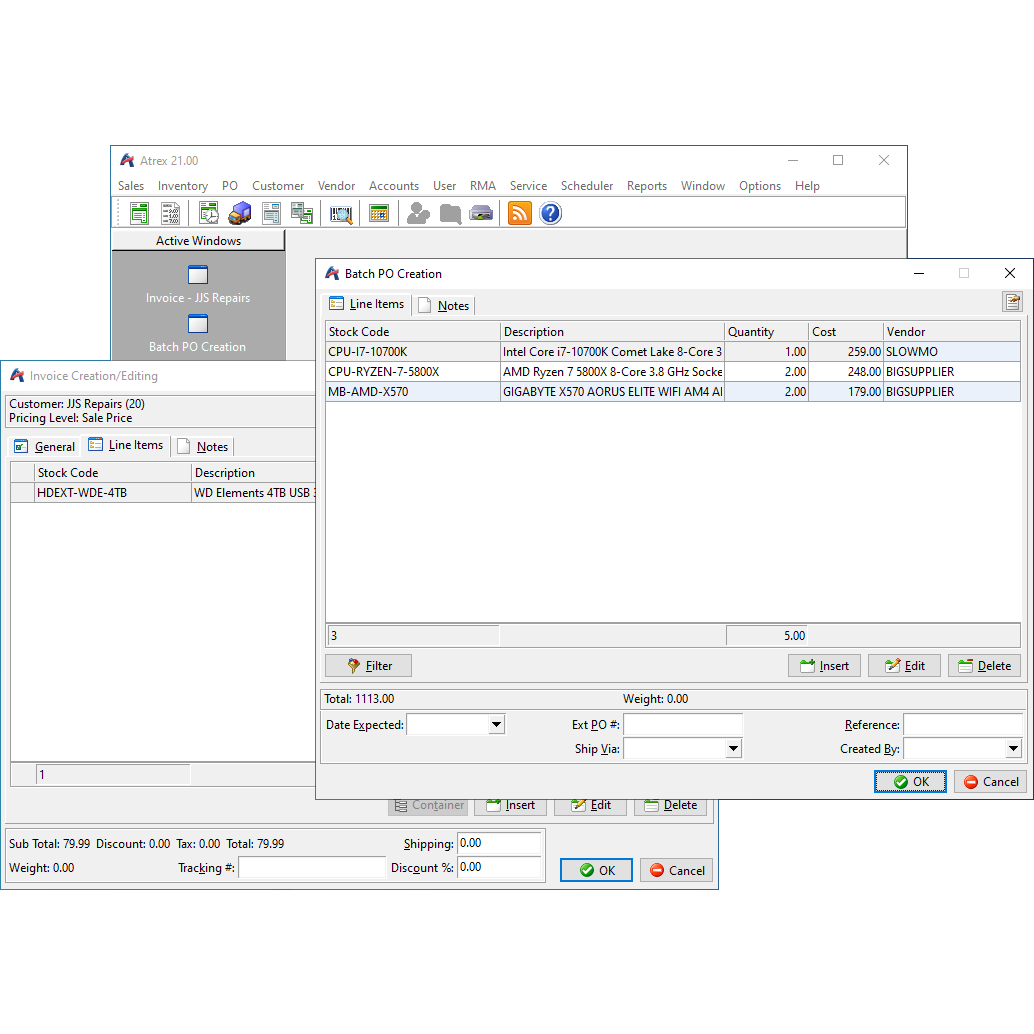1034x1034 pixels.
Task: Click the Discount % field
Action: click(x=499, y=867)
